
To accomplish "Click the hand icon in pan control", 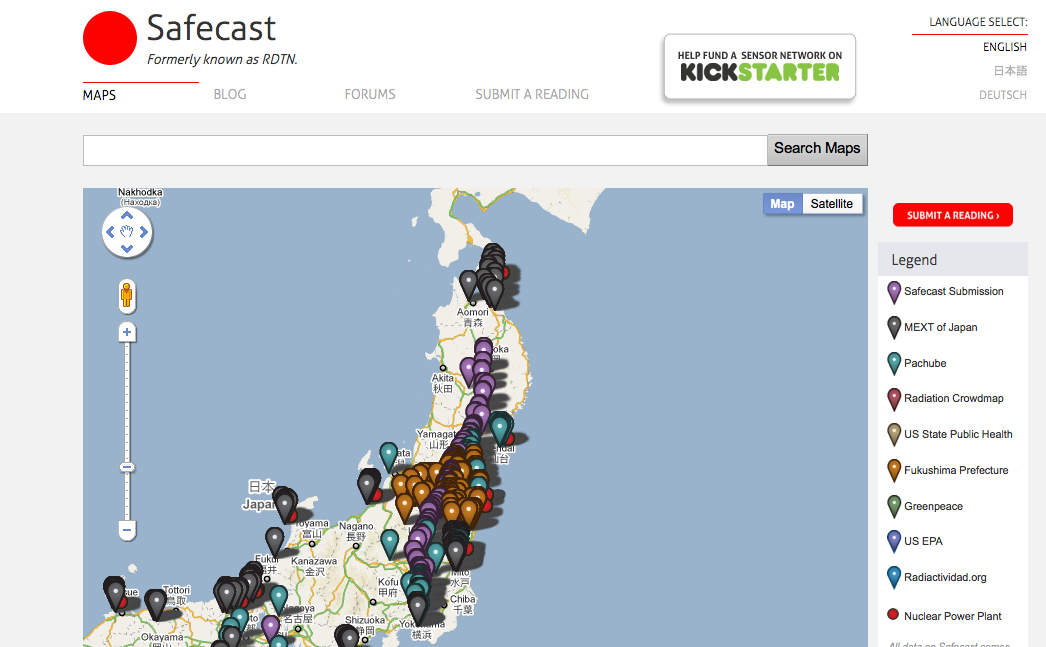I will tap(127, 232).
